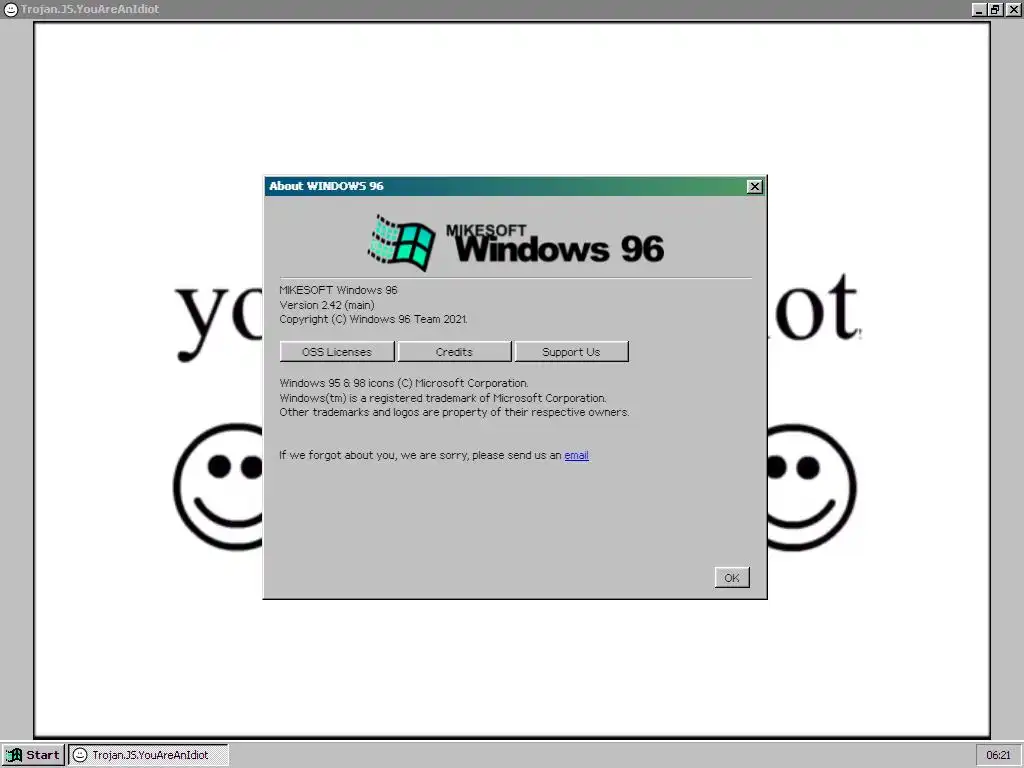Minimize the Trojan.JS.YouAreAnIdiot window
The height and width of the screenshot is (768, 1024).
978,9
